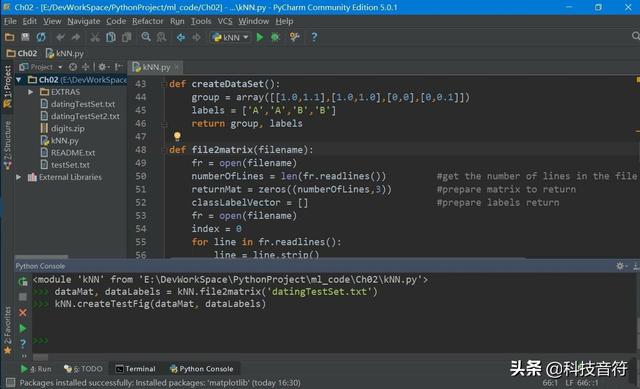The height and width of the screenshot is (389, 640).
Task: Open the Navigate menu
Action: [x=84, y=21]
